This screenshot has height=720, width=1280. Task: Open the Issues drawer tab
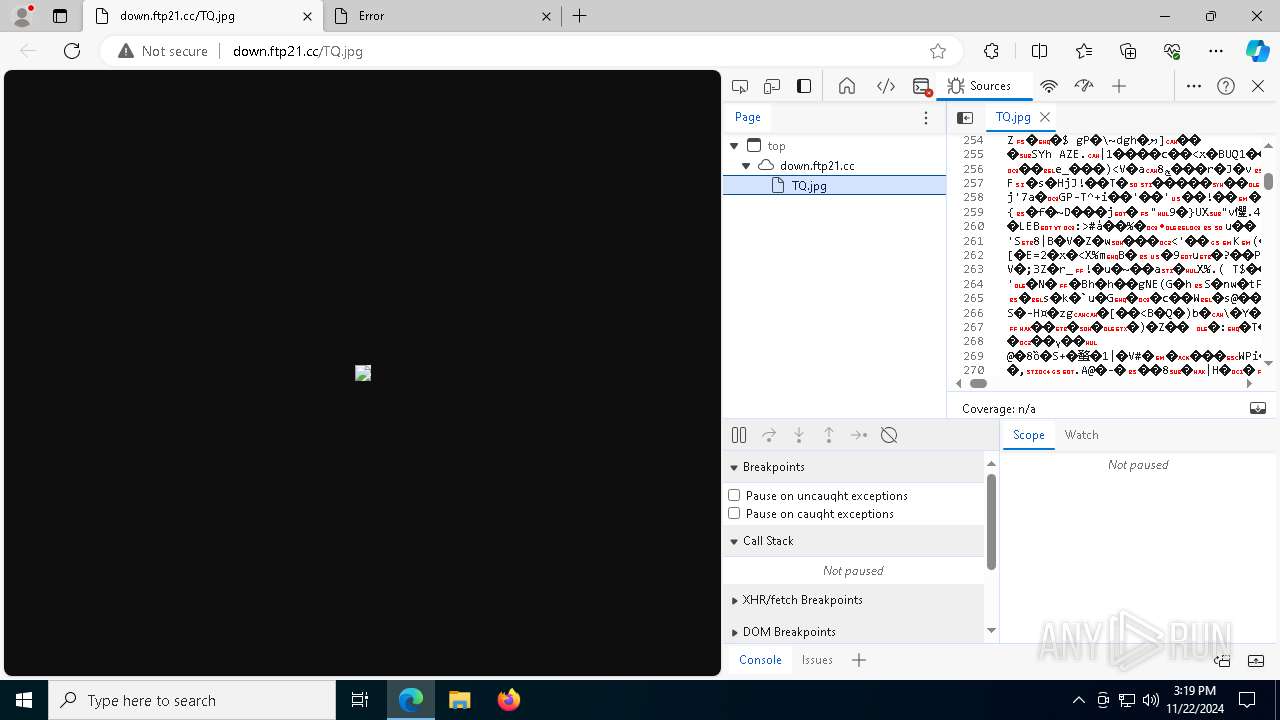point(817,660)
